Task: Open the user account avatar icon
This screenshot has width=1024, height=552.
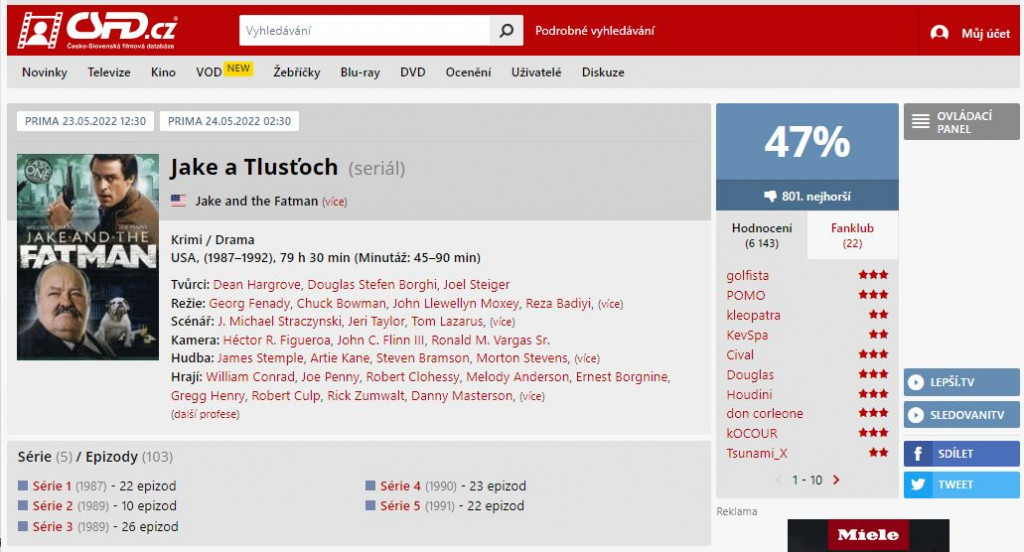Action: [x=939, y=33]
